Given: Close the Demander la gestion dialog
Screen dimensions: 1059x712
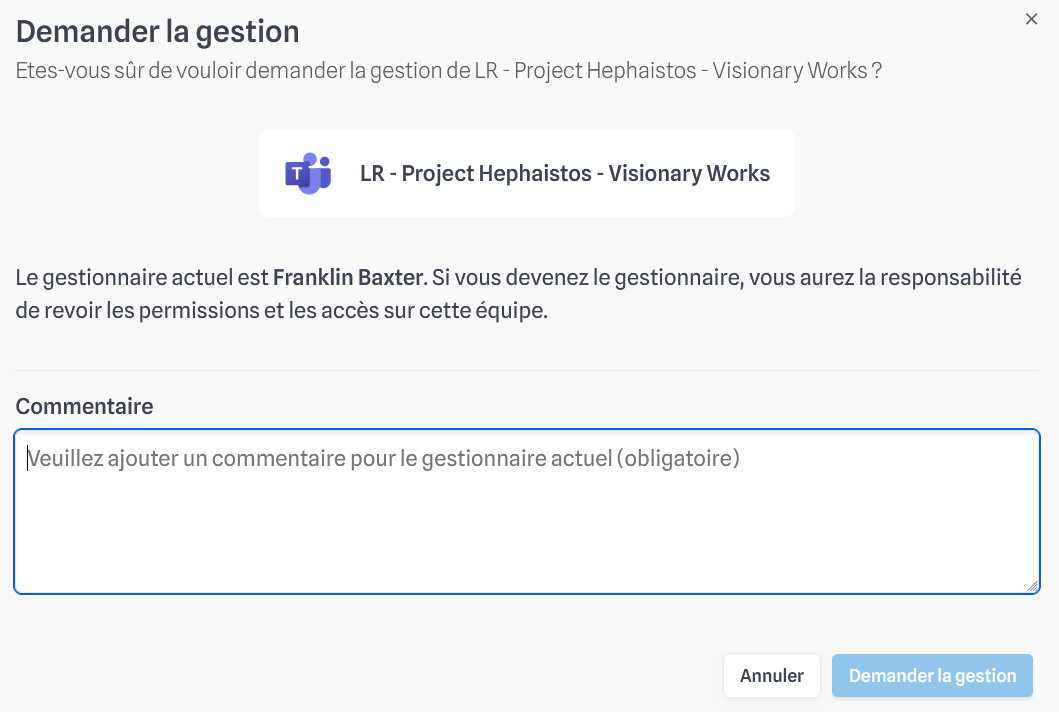Looking at the screenshot, I should pos(1031,19).
